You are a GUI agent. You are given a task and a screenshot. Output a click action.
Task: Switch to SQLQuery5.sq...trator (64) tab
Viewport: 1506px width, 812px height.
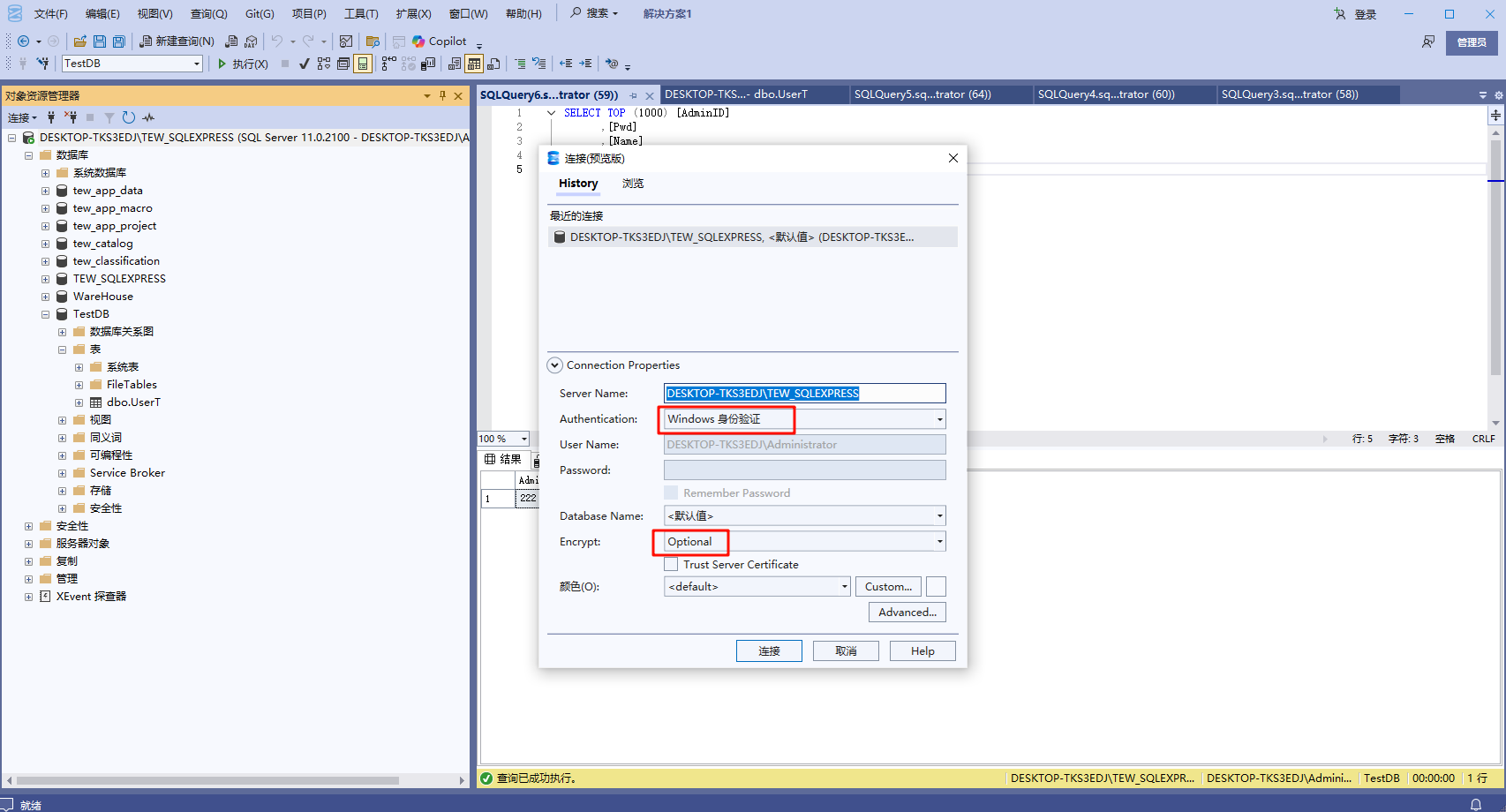tap(922, 94)
